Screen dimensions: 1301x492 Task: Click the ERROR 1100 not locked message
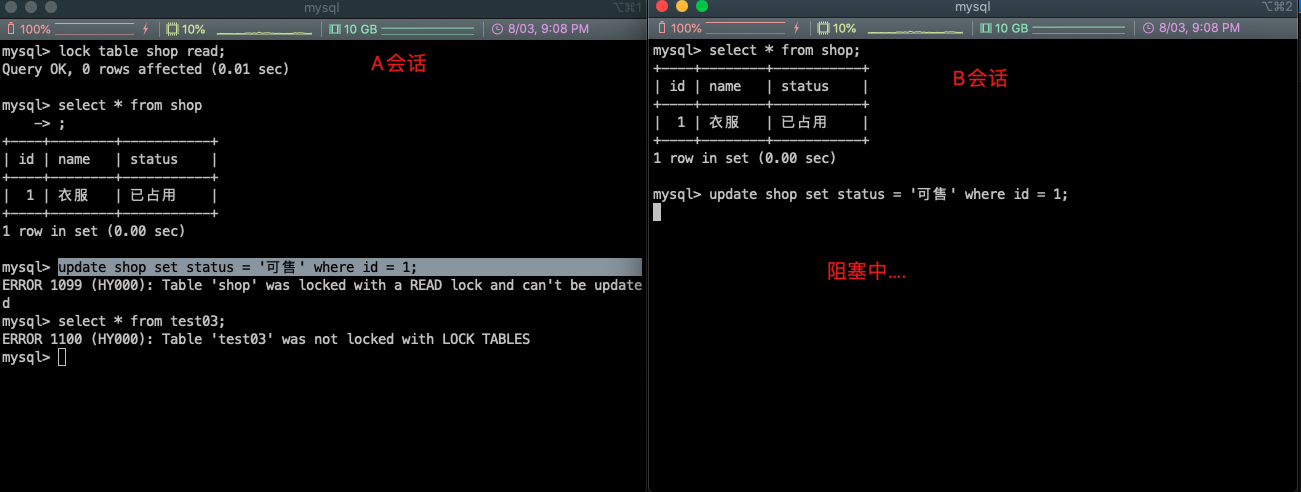tap(266, 339)
